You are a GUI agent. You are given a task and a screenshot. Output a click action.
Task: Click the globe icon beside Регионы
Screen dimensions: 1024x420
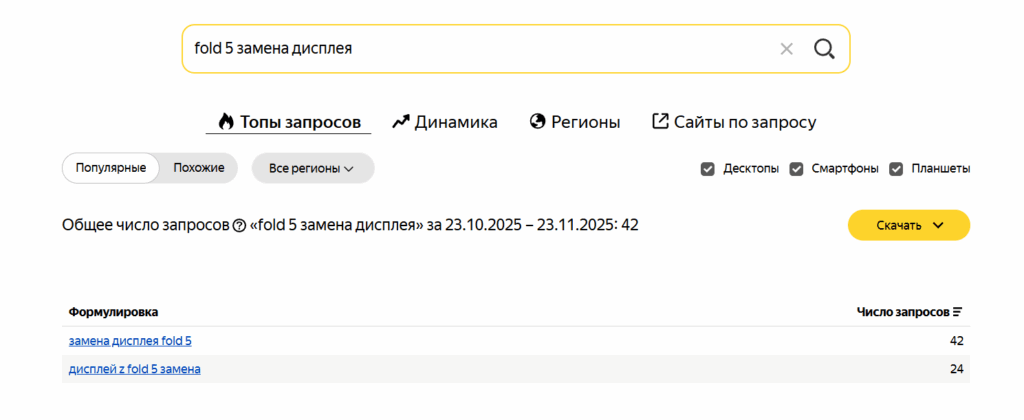click(537, 122)
